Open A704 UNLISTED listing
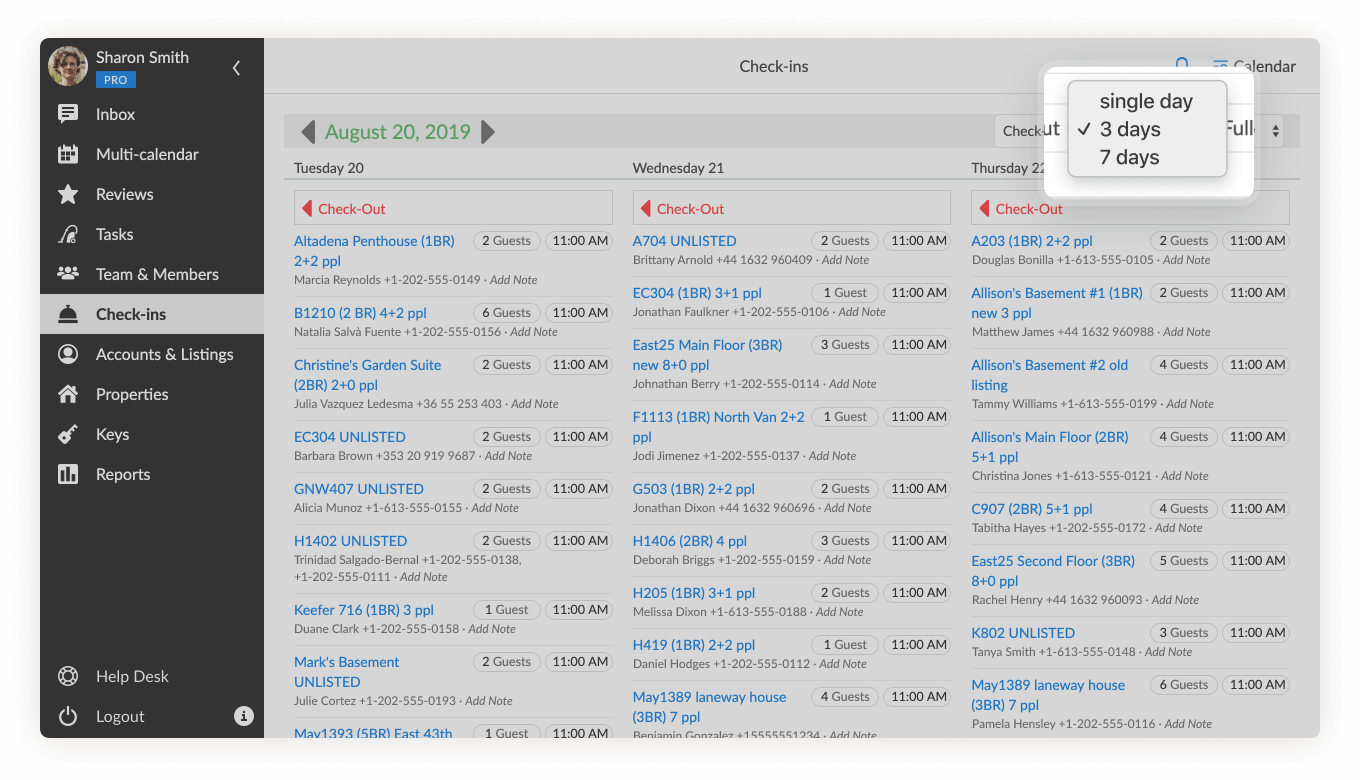Viewport: 1360px width, 780px height. [x=684, y=241]
